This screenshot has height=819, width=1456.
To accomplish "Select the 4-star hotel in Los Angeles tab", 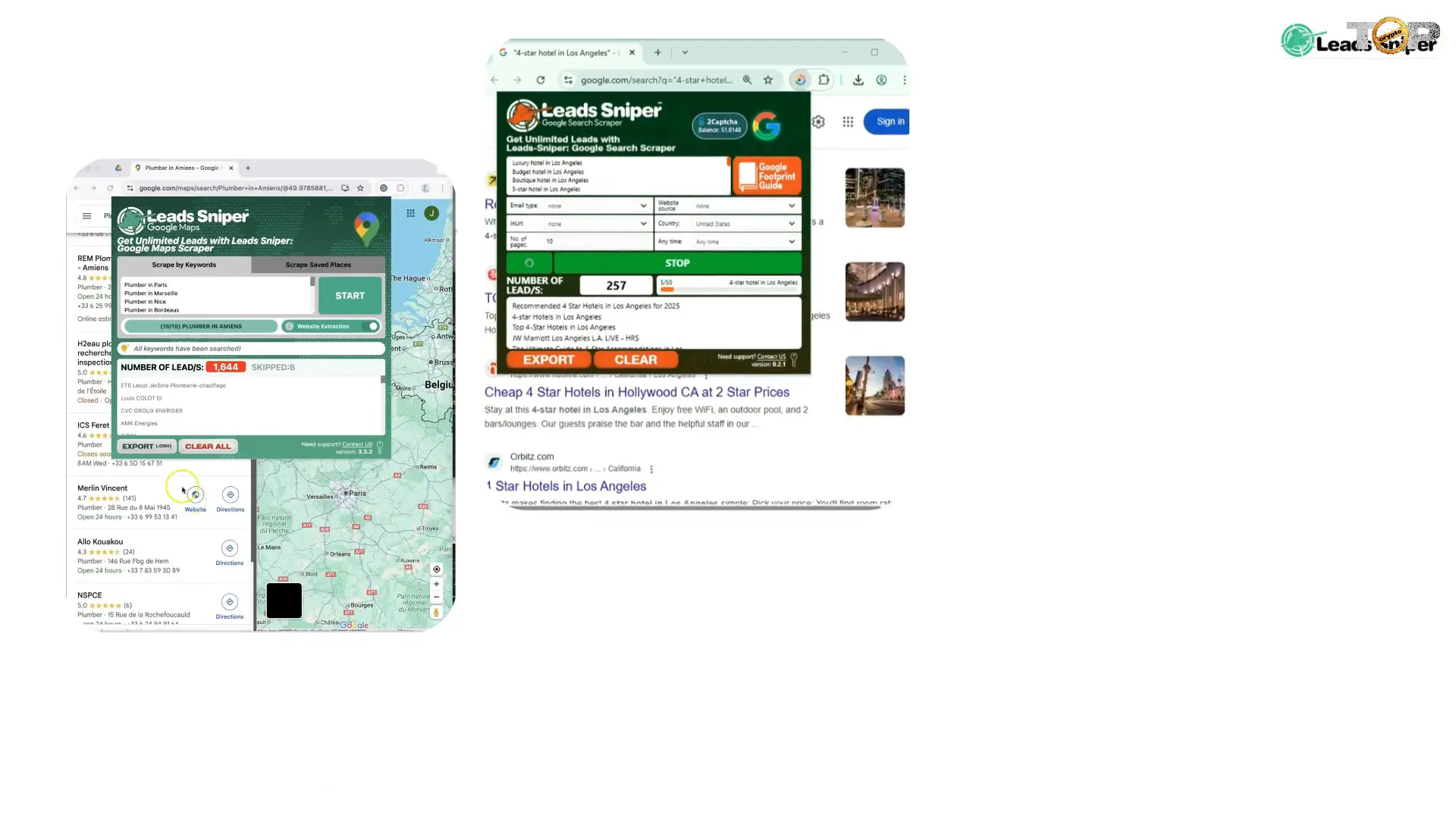I will 566,52.
